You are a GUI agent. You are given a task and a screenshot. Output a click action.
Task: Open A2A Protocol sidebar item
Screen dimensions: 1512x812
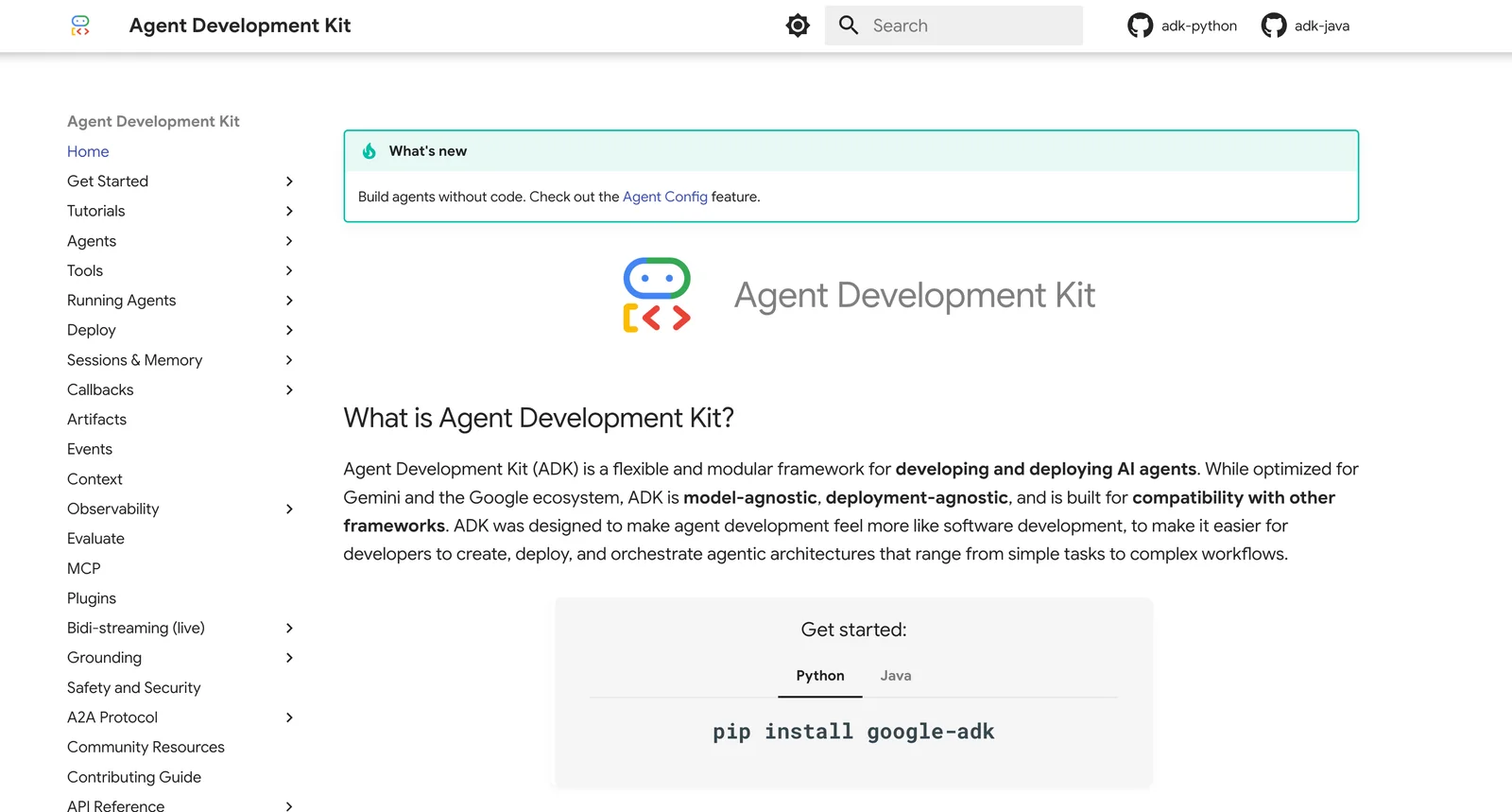[x=112, y=717]
